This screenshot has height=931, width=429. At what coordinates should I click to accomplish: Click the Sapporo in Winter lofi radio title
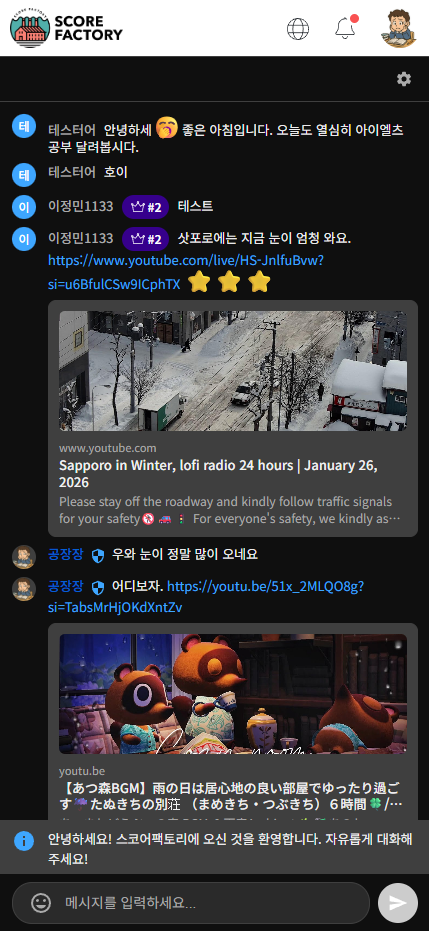(x=218, y=473)
